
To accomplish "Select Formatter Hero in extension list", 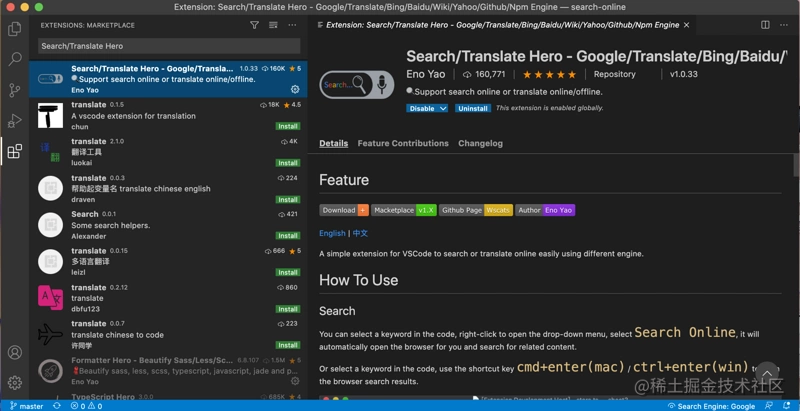I will point(168,371).
